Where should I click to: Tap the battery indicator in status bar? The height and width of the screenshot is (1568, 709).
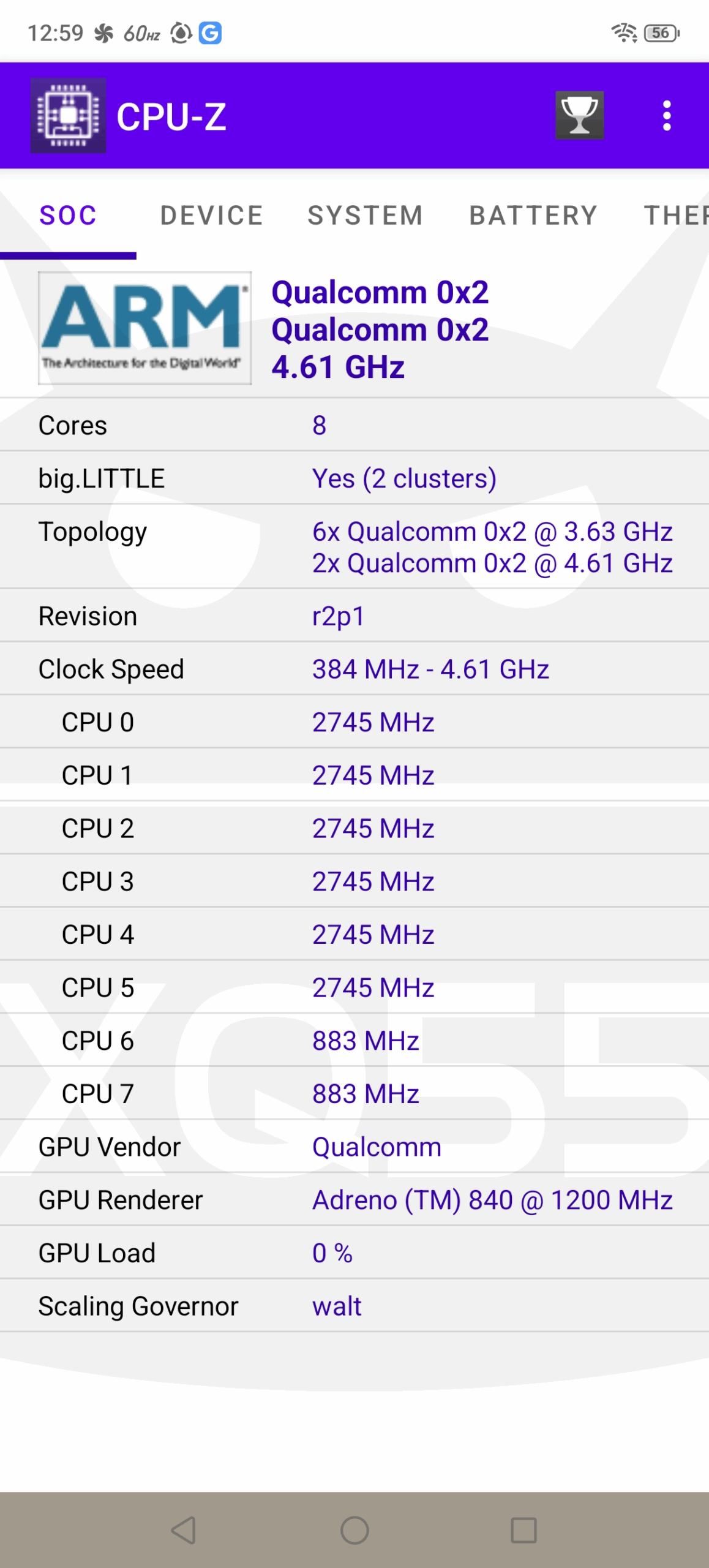tap(661, 33)
